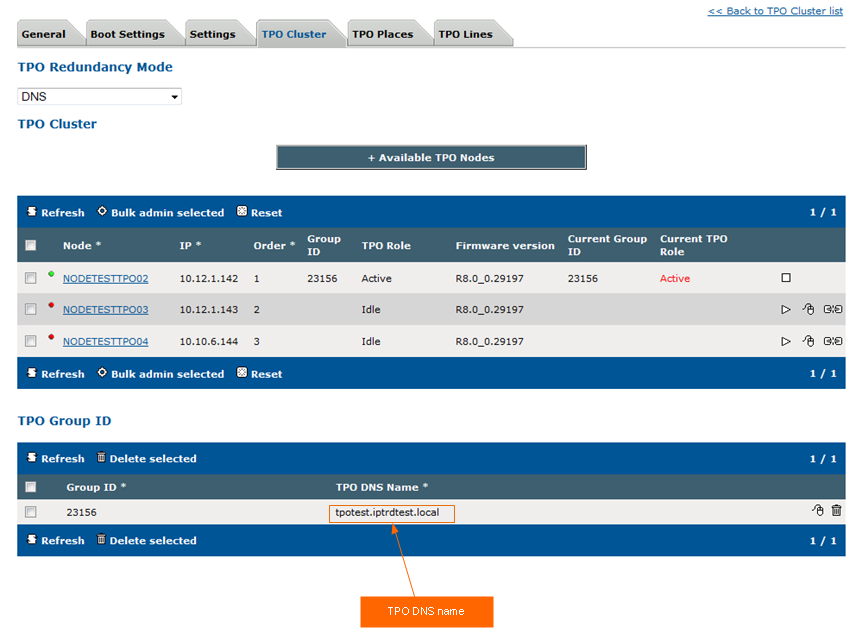This screenshot has width=863, height=628.
Task: Click Bulk admin selected above the node table
Action: (161, 212)
